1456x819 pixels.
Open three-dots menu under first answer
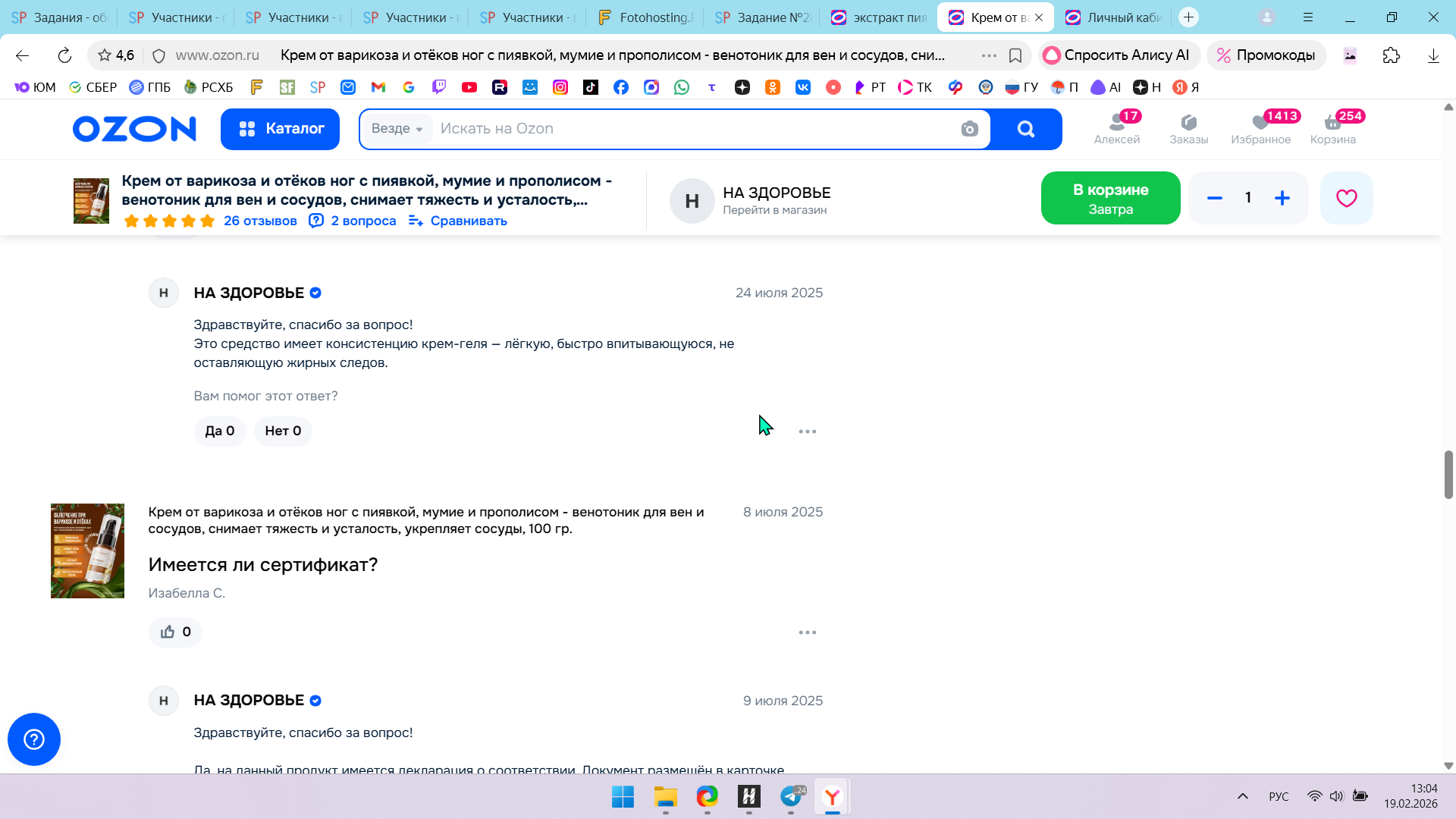coord(807,431)
